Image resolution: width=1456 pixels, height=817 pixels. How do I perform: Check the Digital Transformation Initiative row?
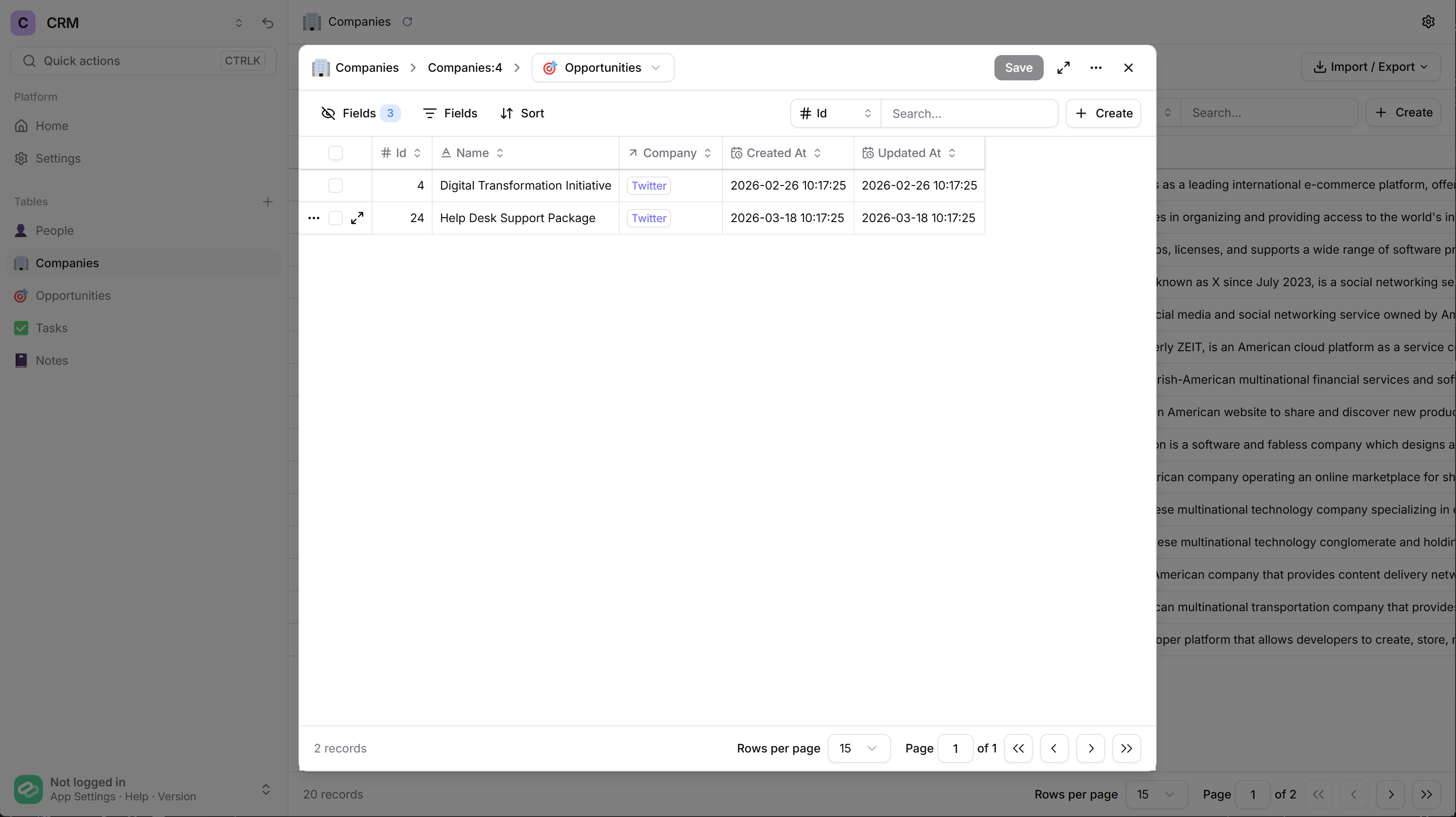335,186
